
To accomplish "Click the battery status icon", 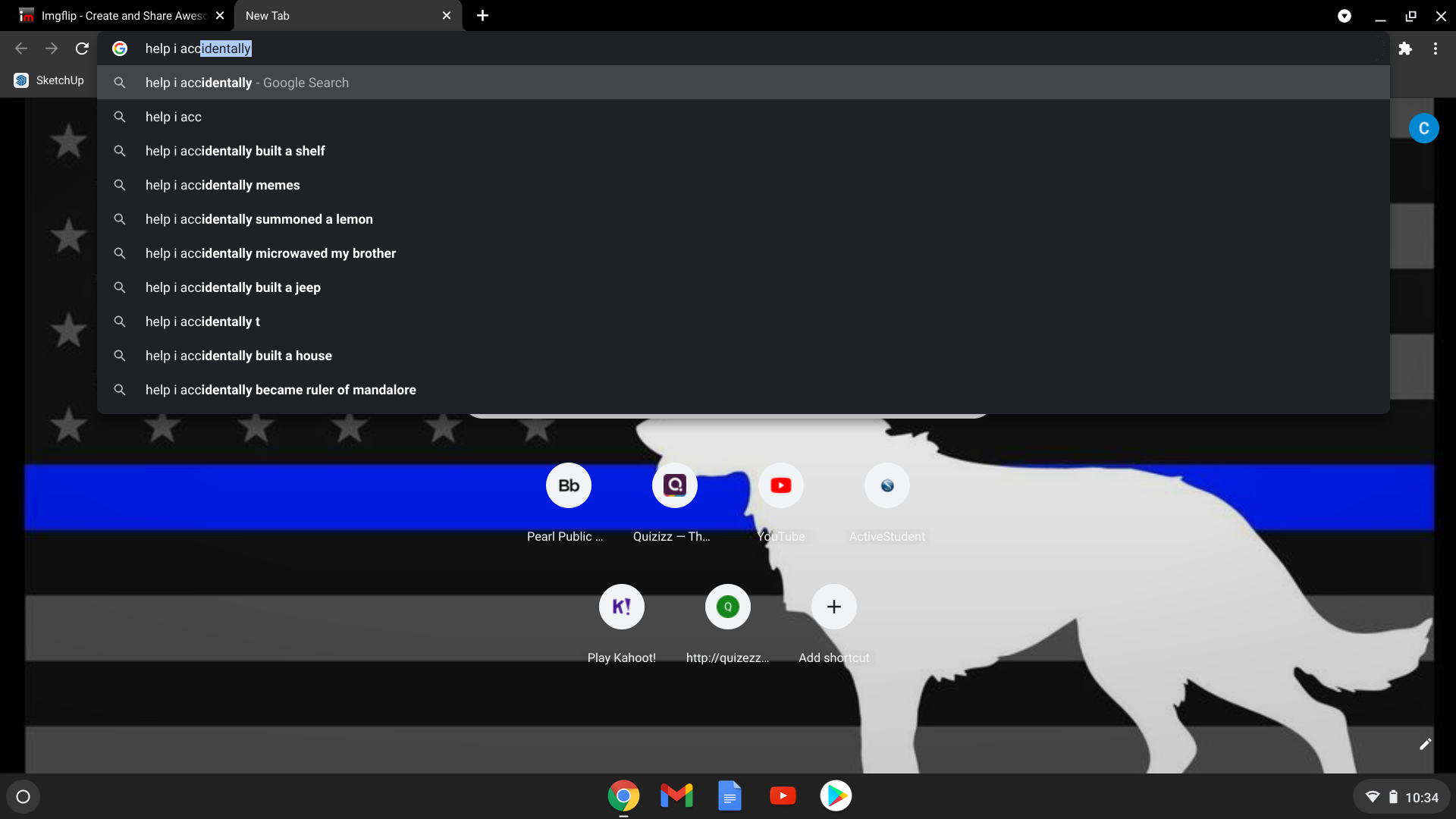I will (x=1393, y=797).
